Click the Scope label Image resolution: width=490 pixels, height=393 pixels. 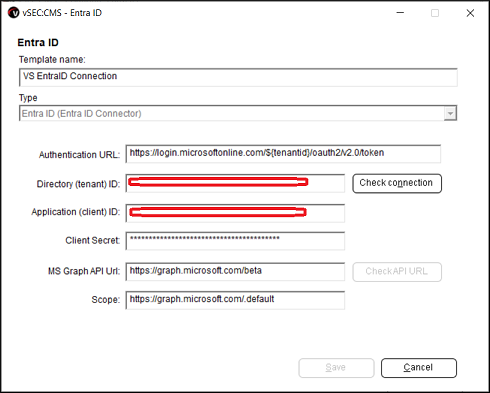[x=106, y=300]
